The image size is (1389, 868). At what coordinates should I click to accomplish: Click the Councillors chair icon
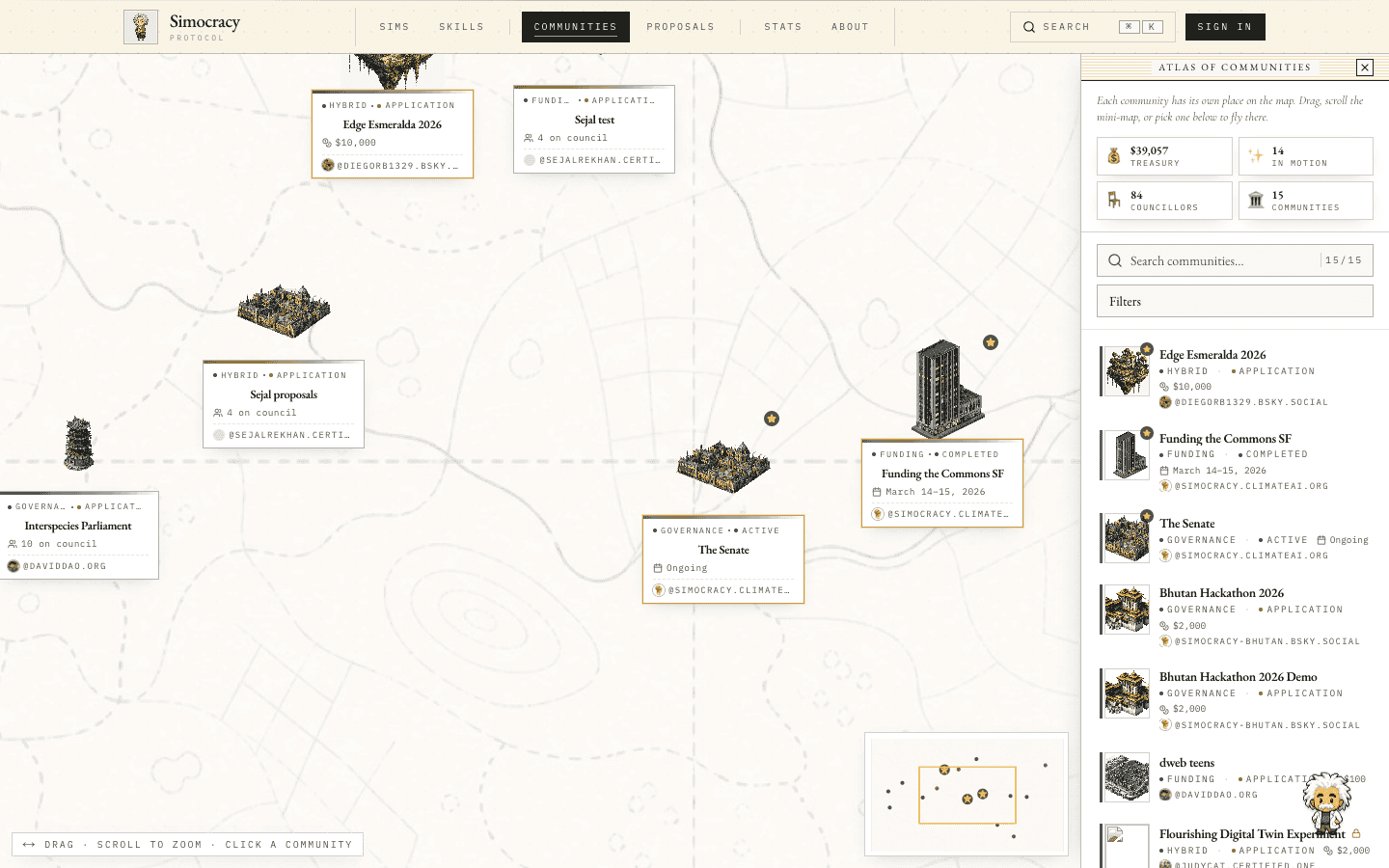(x=1114, y=201)
